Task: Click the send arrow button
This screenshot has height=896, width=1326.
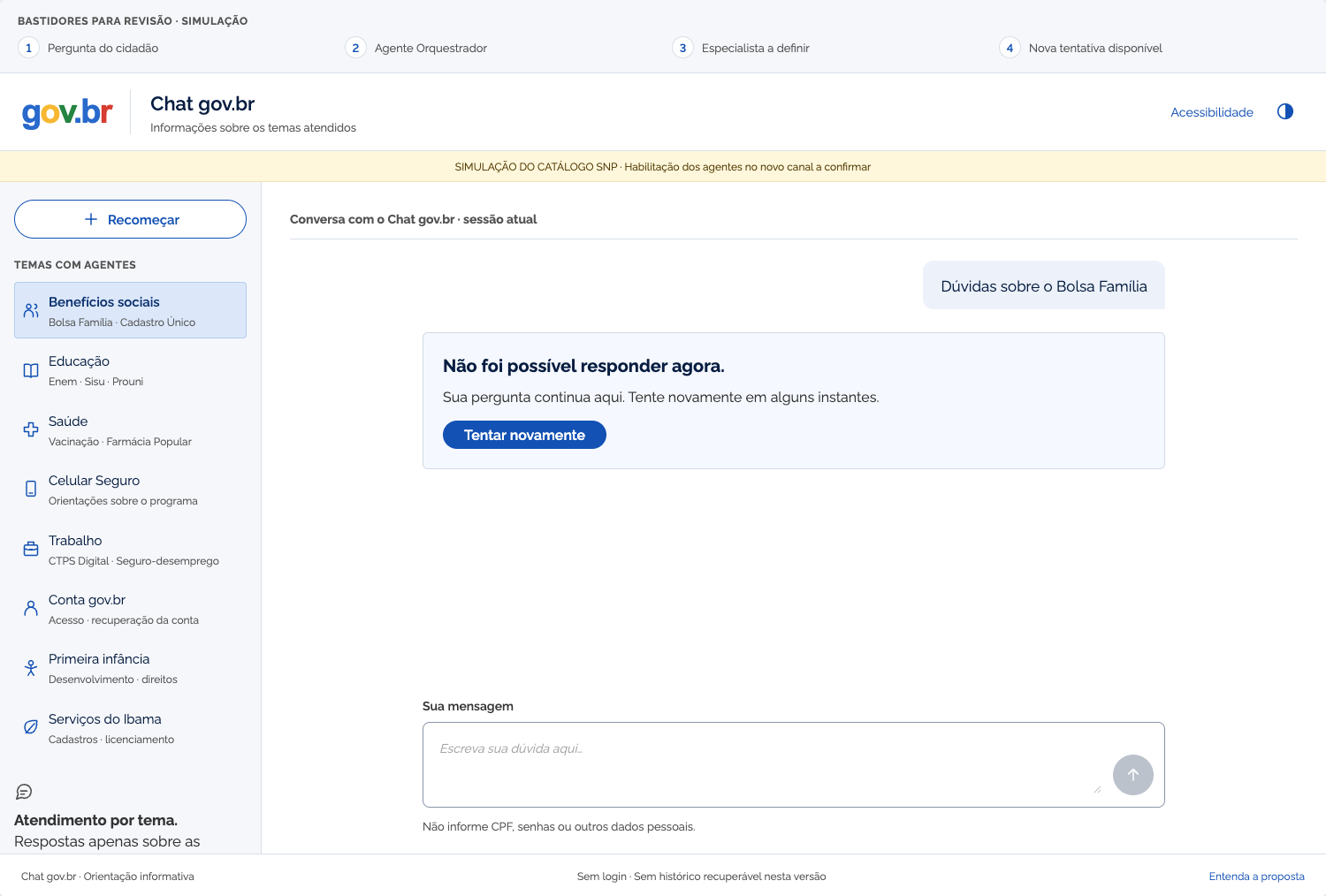Action: (1132, 775)
